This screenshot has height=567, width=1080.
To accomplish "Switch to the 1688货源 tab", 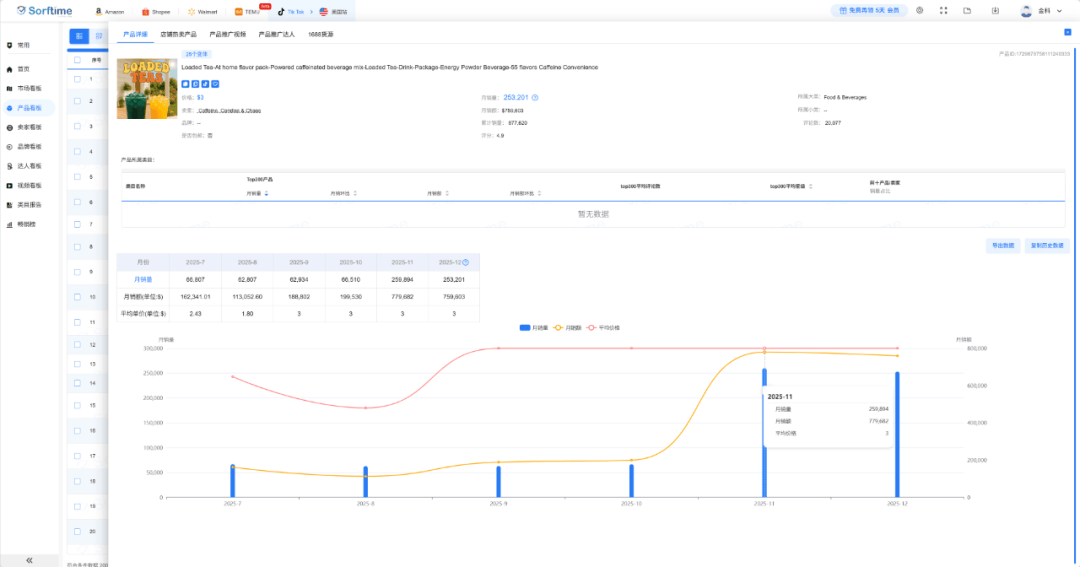I will (321, 34).
